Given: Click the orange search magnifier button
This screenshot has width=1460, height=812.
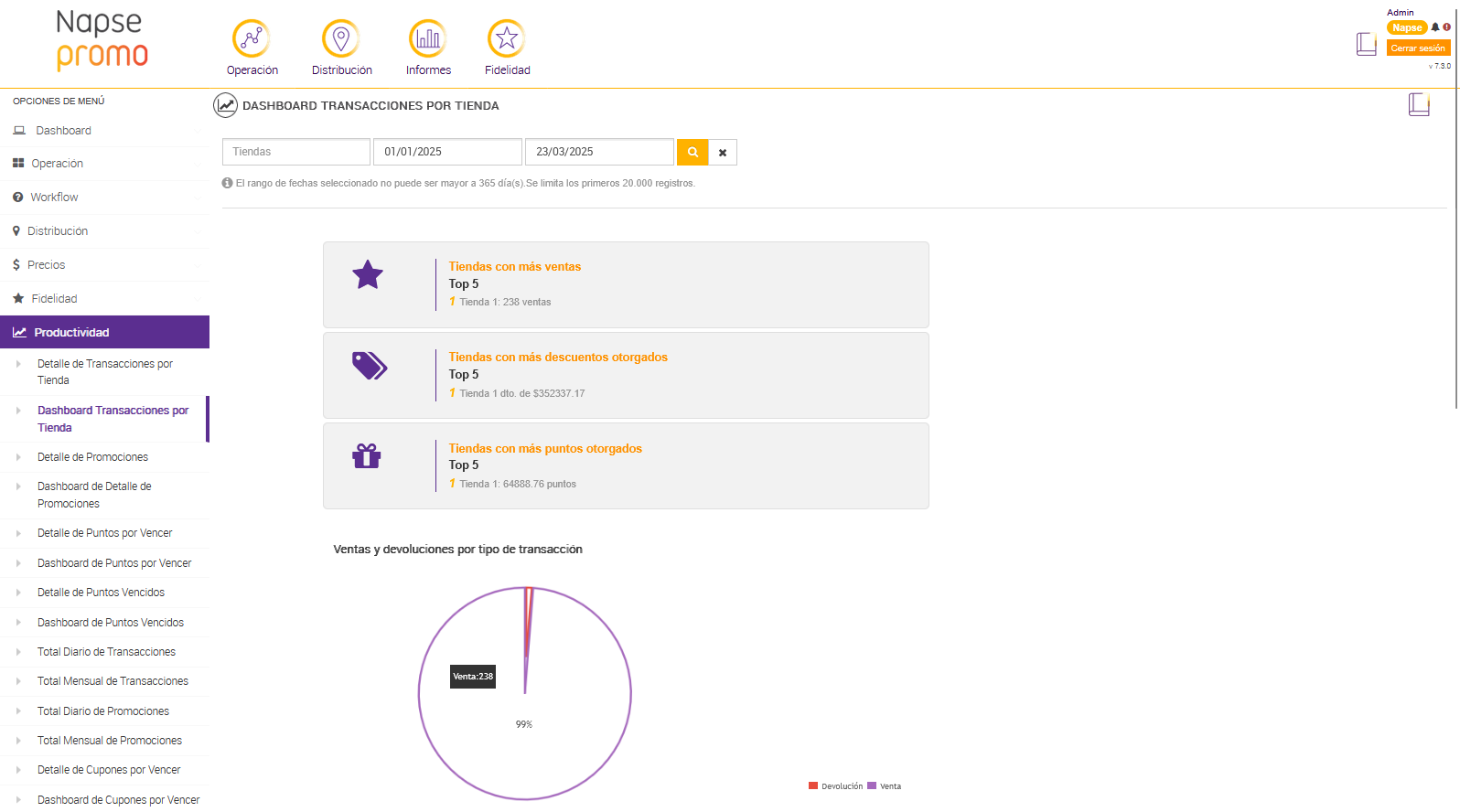Looking at the screenshot, I should (x=692, y=152).
